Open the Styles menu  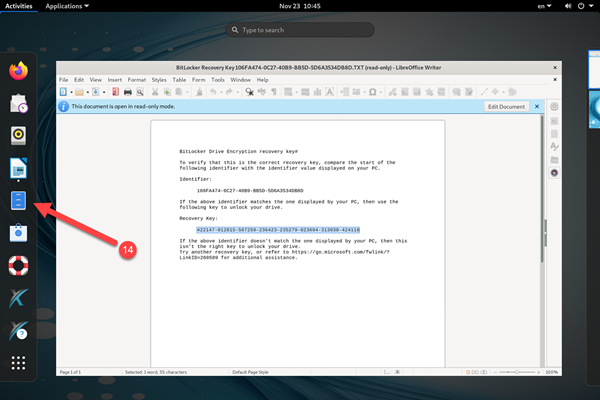click(x=159, y=80)
